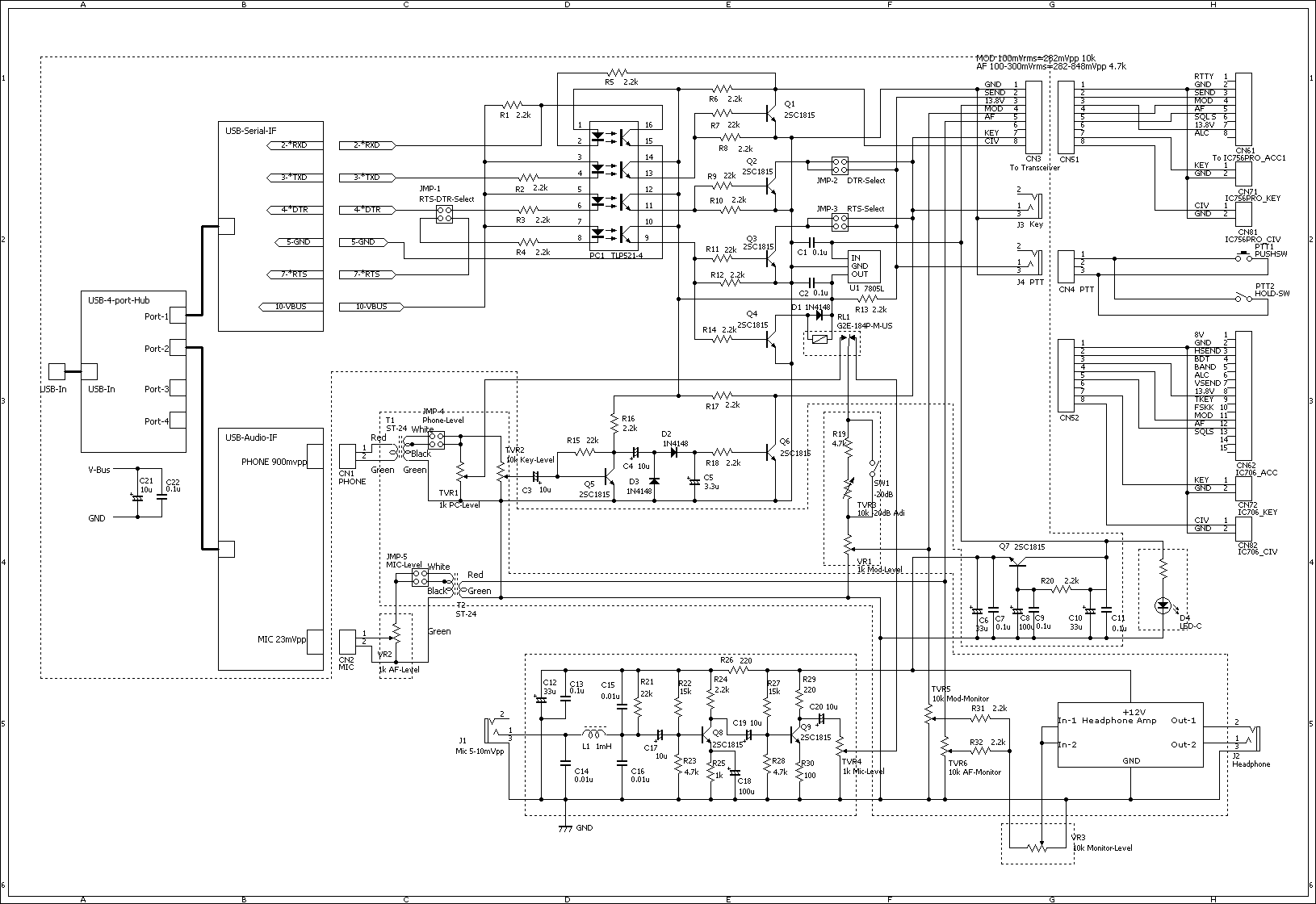Click the CN1 PHONE connector box
Screen dimensions: 1316x904
point(347,456)
